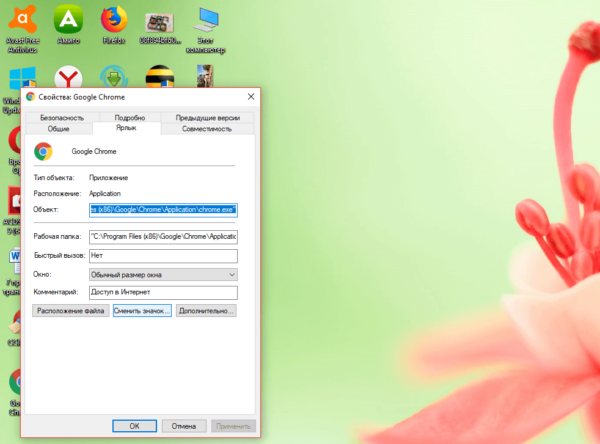600x444 pixels.
Task: Click the large Chrome icon in Ярлык tab
Action: coord(43,152)
